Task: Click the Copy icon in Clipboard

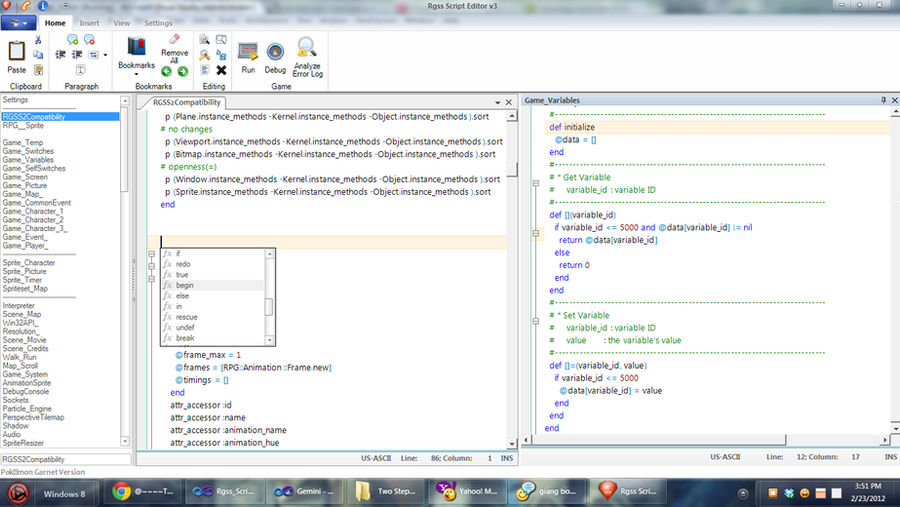Action: (x=38, y=55)
